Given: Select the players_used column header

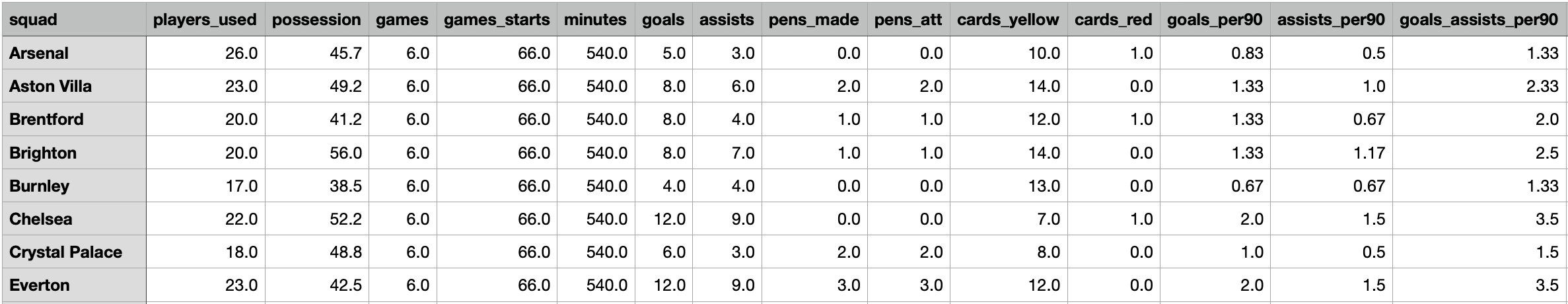Looking at the screenshot, I should 205,20.
